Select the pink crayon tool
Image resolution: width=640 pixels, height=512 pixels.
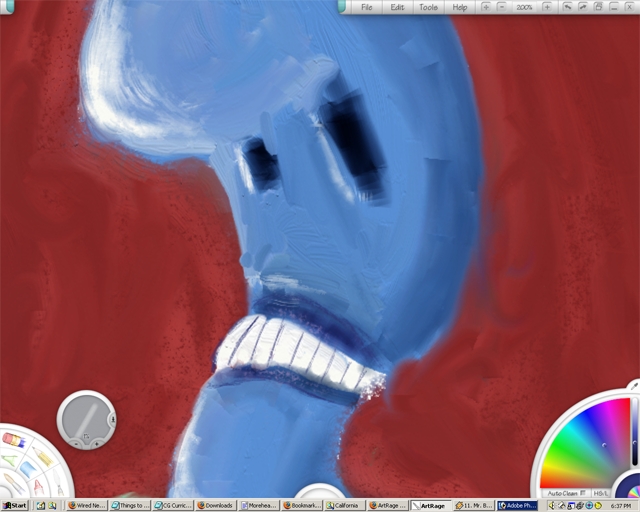tap(38, 487)
